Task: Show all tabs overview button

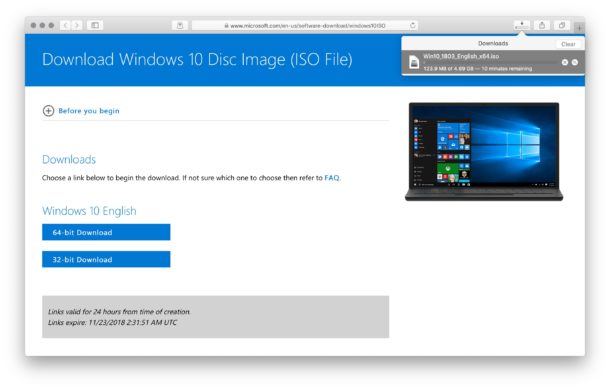Action: click(x=562, y=25)
